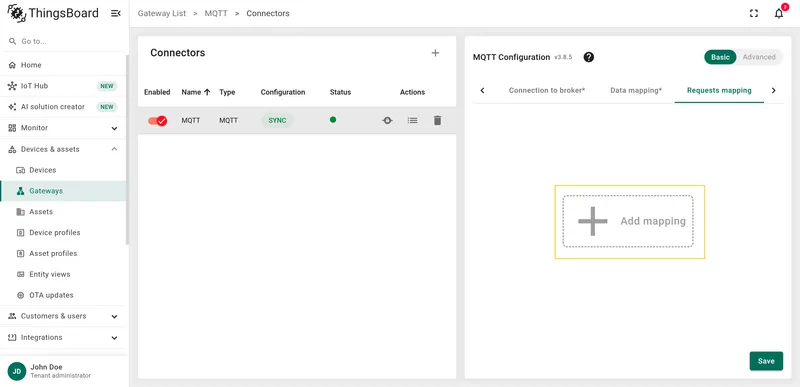The image size is (800, 387).
Task: Open RPC debug icon for MQTT connector
Action: pos(387,121)
